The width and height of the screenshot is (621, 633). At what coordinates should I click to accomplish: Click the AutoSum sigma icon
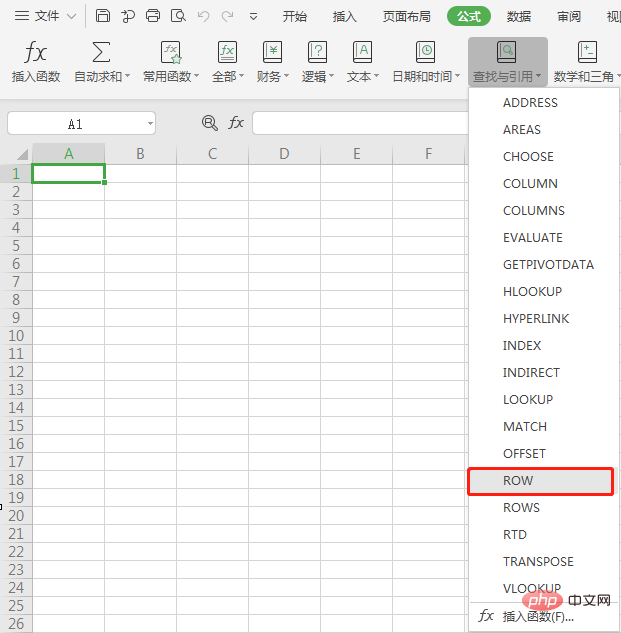pos(101,53)
